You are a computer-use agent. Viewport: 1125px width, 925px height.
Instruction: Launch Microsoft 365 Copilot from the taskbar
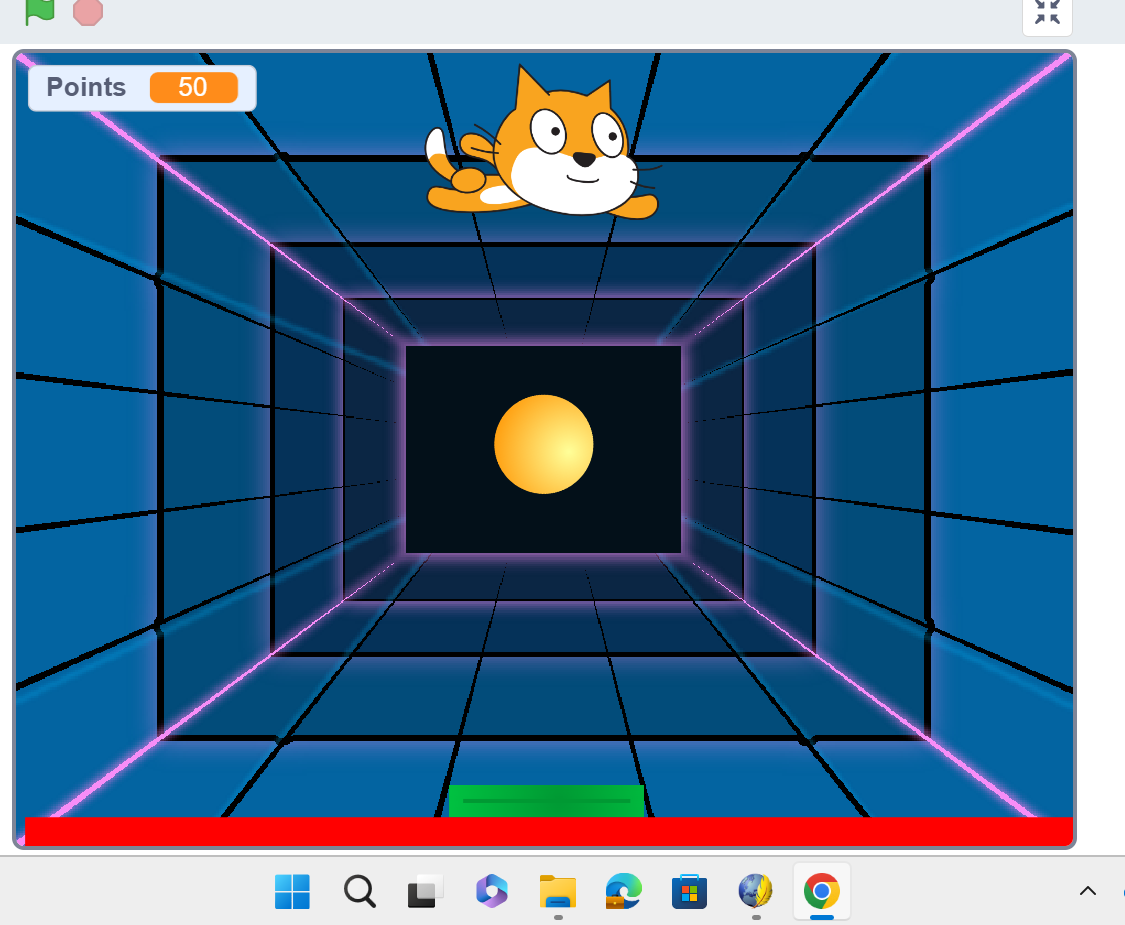pyautogui.click(x=491, y=891)
